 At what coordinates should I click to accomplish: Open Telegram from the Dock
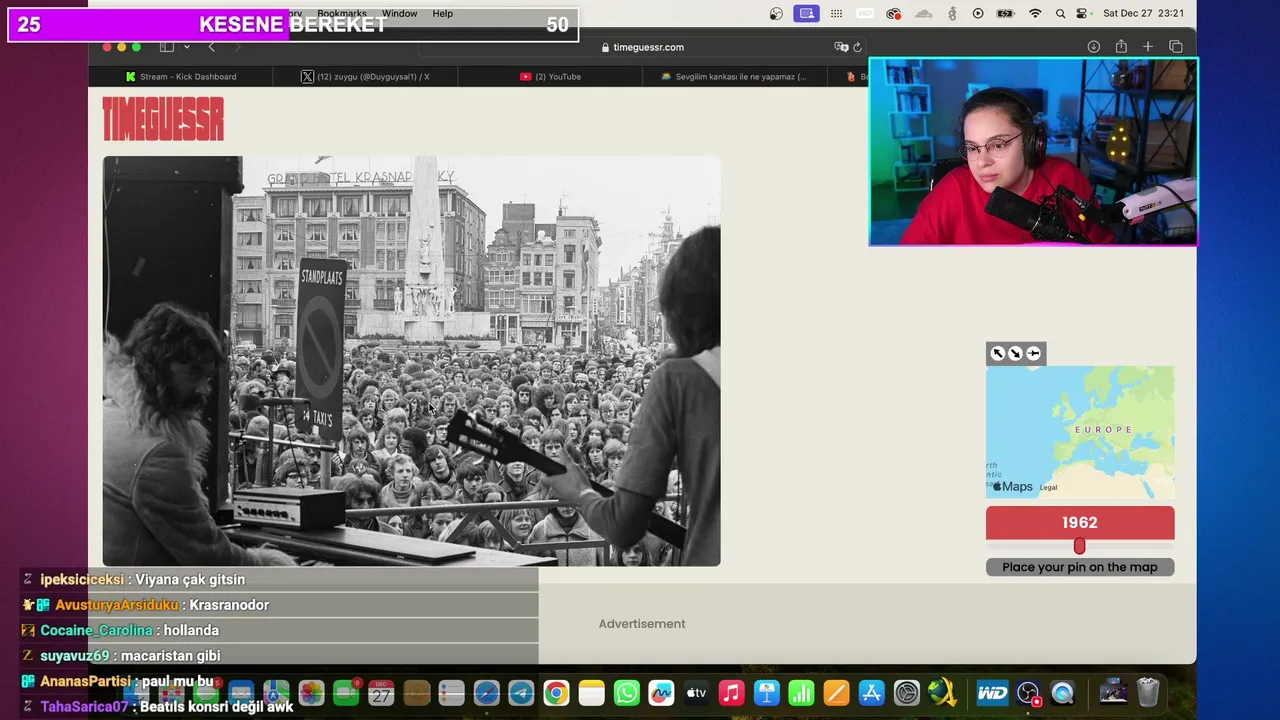coord(521,692)
